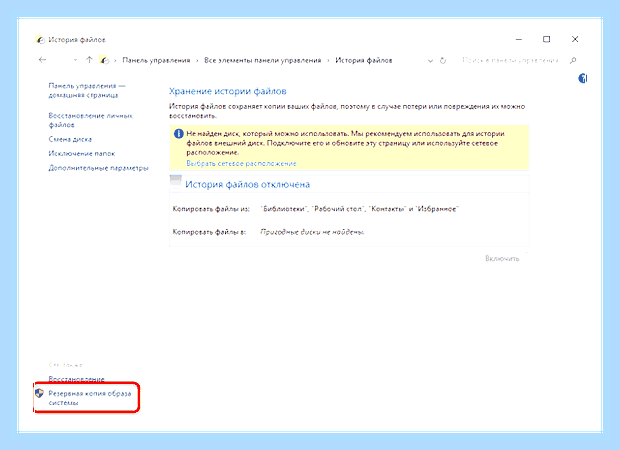Open the Все элементы панели управления breadcrumb
620x450 pixels.
pyautogui.click(x=263, y=60)
